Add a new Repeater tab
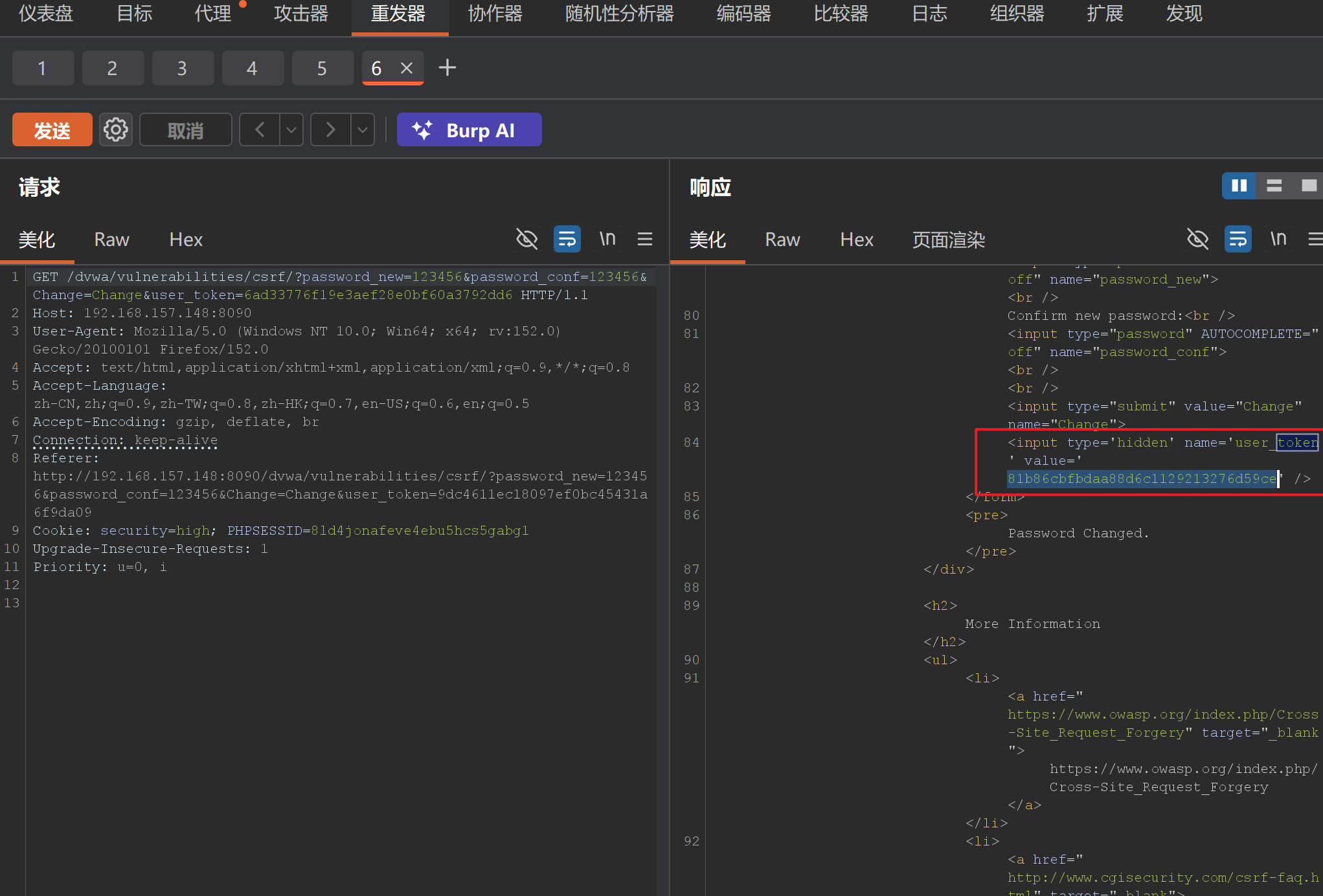Image resolution: width=1323 pixels, height=896 pixels. (447, 67)
